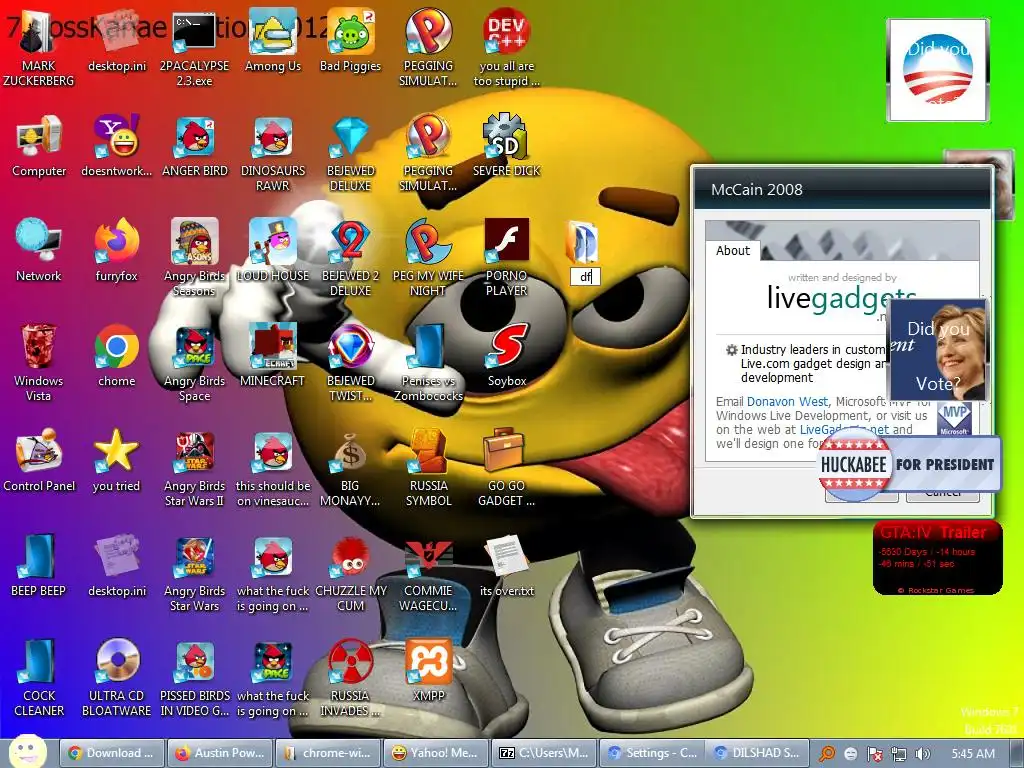Switch to the 7-Zip C:\Users\M... taskbar button
1024x768 pixels.
[543, 753]
